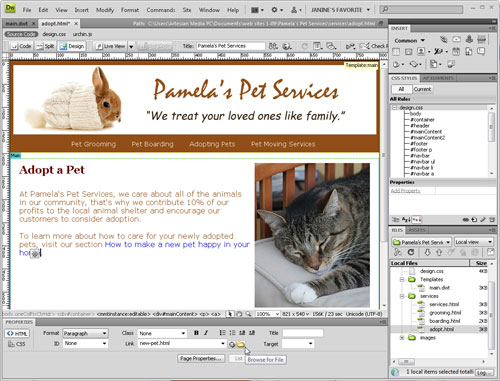Image resolution: width=500 pixels, height=381 pixels.
Task: Click the Connect to remote host icon
Action: (397, 252)
